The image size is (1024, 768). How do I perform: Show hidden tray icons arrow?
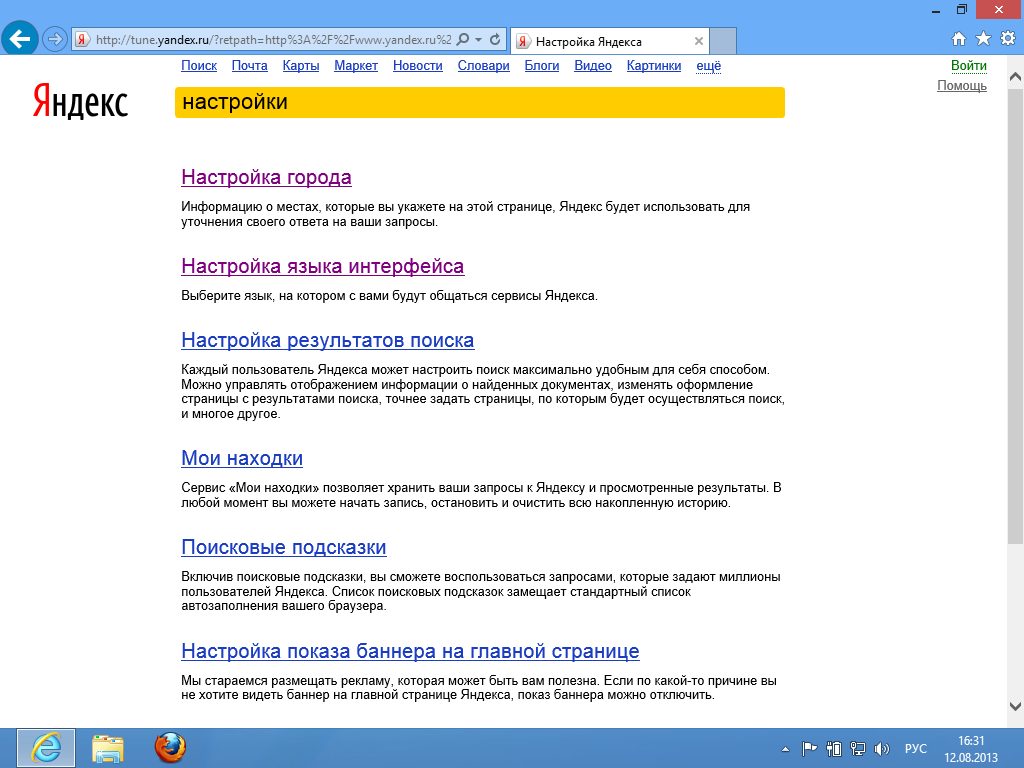786,749
